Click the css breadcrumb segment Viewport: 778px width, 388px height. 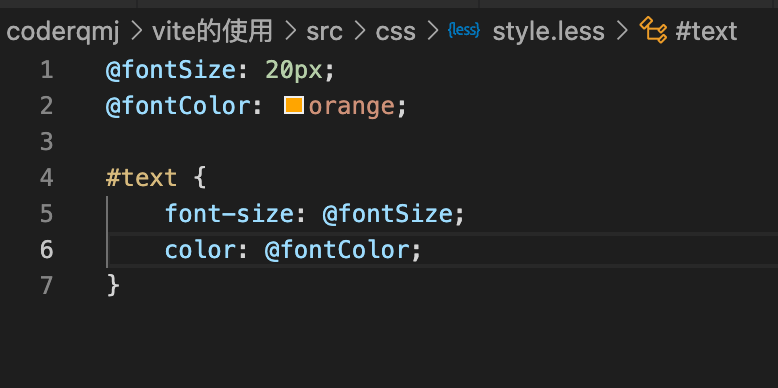[395, 32]
